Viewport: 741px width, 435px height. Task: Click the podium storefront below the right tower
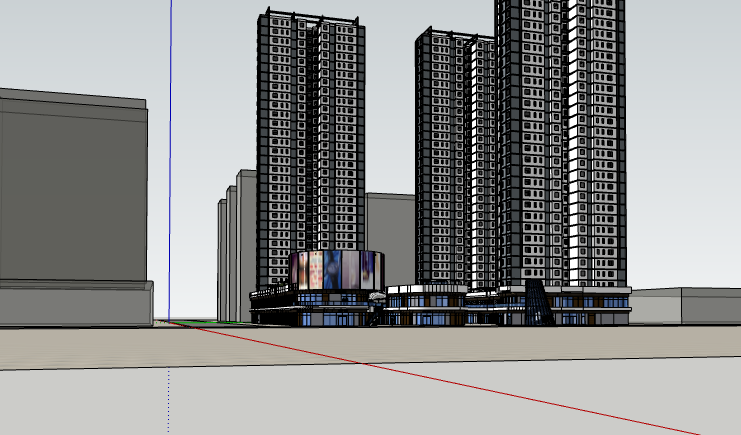(590, 305)
